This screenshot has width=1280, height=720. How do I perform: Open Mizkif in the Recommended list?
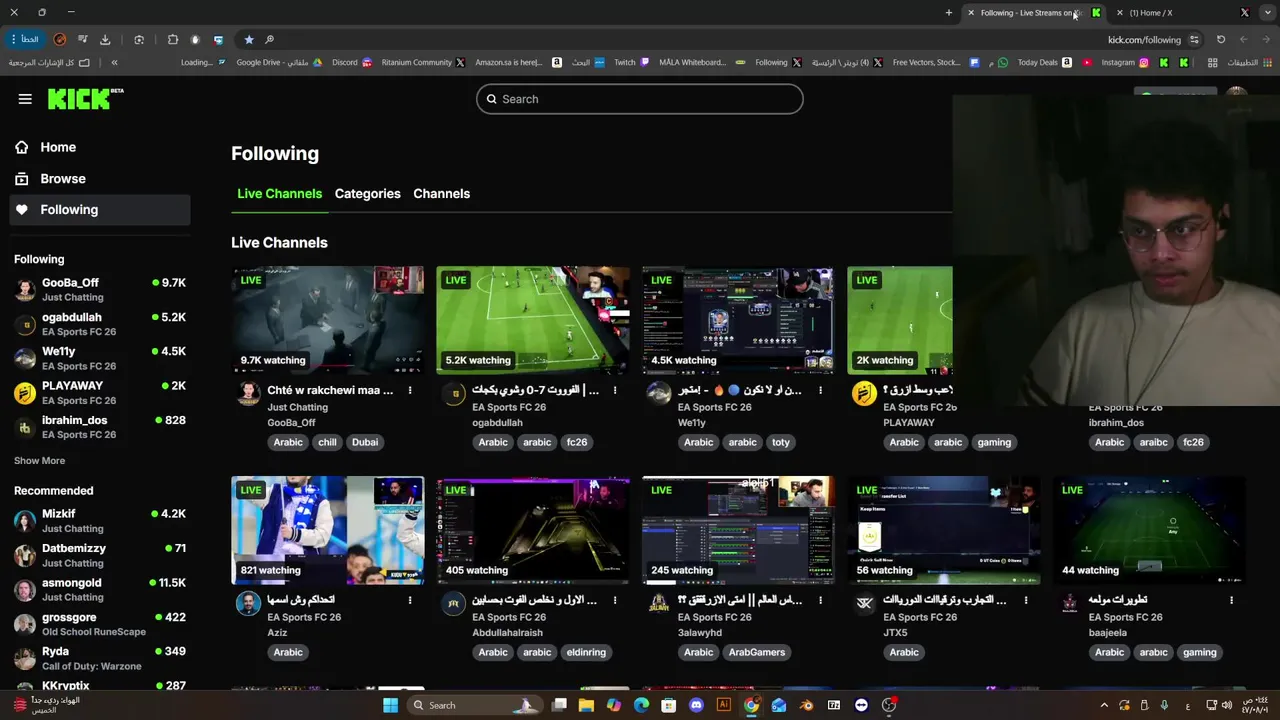tap(100, 521)
